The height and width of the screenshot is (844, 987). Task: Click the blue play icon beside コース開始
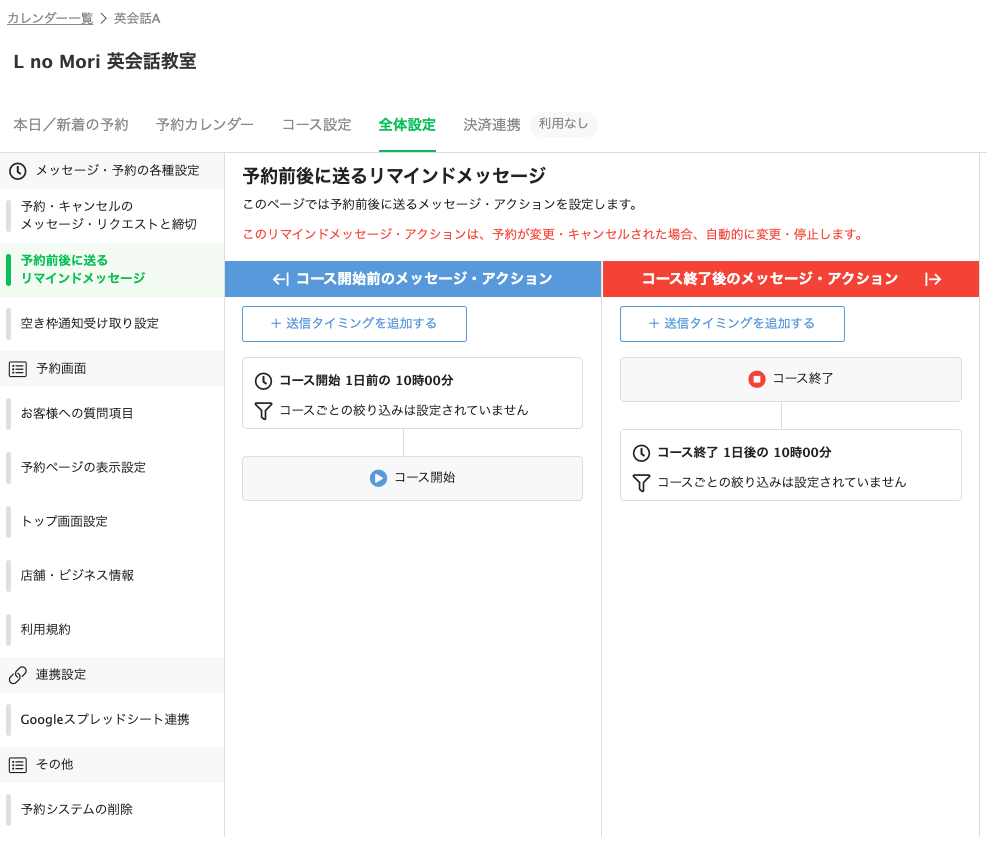tap(378, 478)
